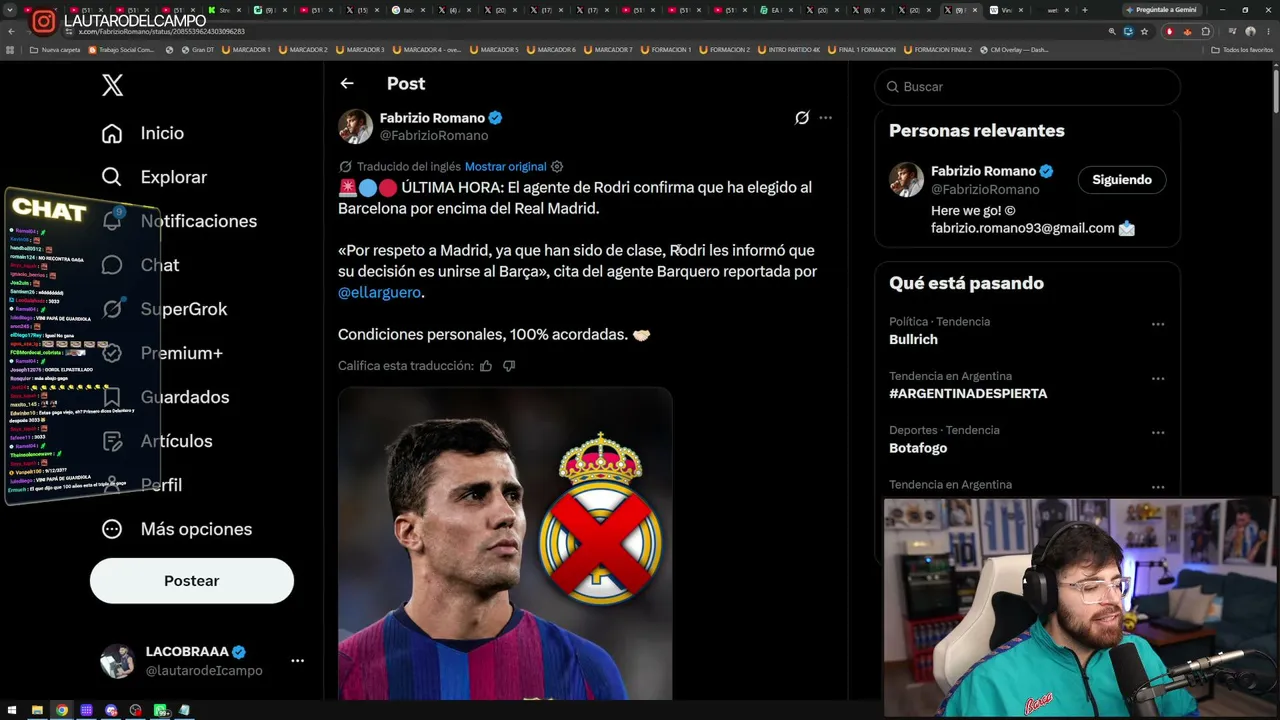
Task: Open the Botafogo trend
Action: pos(918,448)
